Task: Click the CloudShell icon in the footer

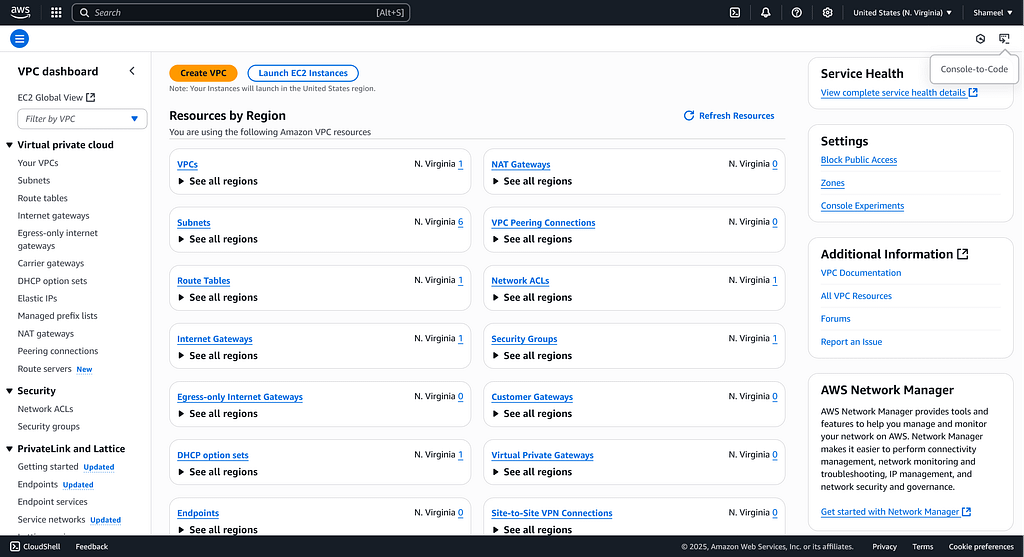Action: click(15, 547)
